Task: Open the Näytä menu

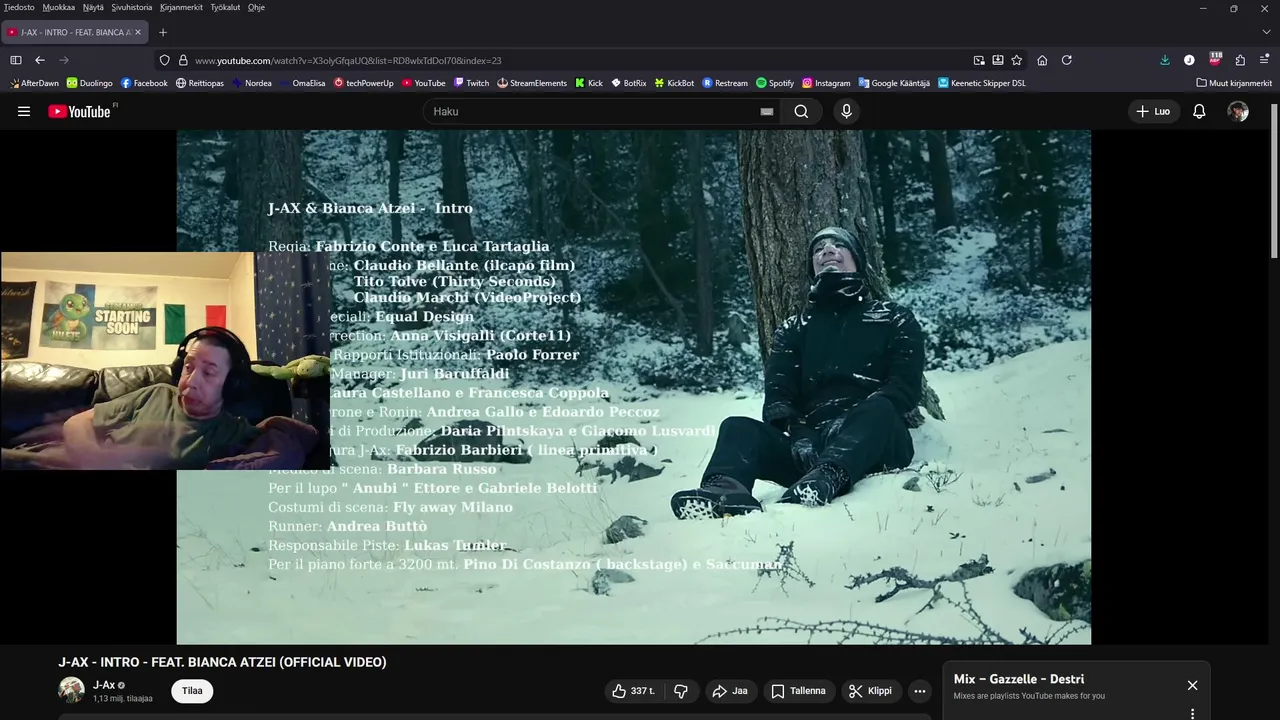Action: point(93,7)
